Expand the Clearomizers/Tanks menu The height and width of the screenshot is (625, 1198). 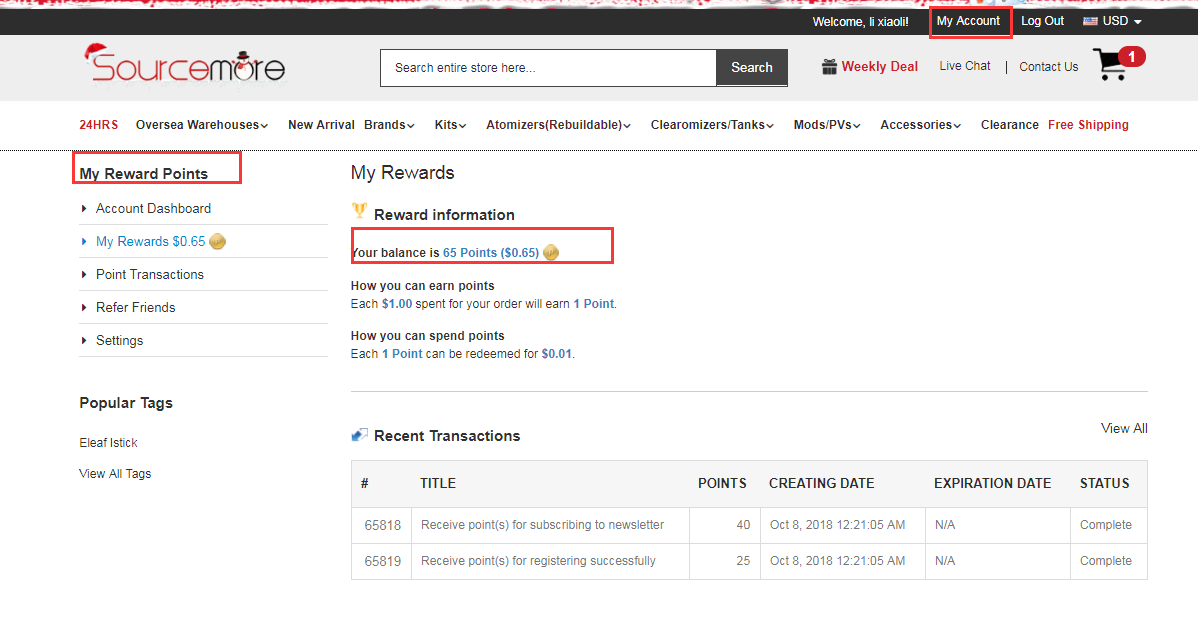pyautogui.click(x=712, y=125)
